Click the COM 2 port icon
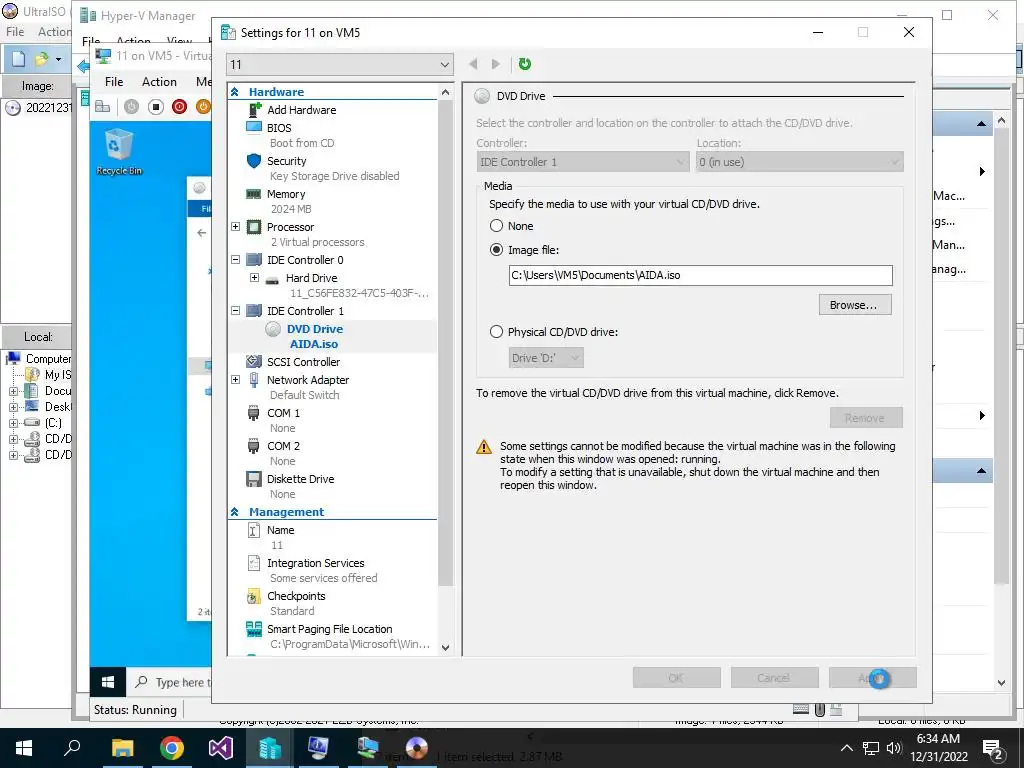This screenshot has width=1024, height=768. tap(253, 446)
